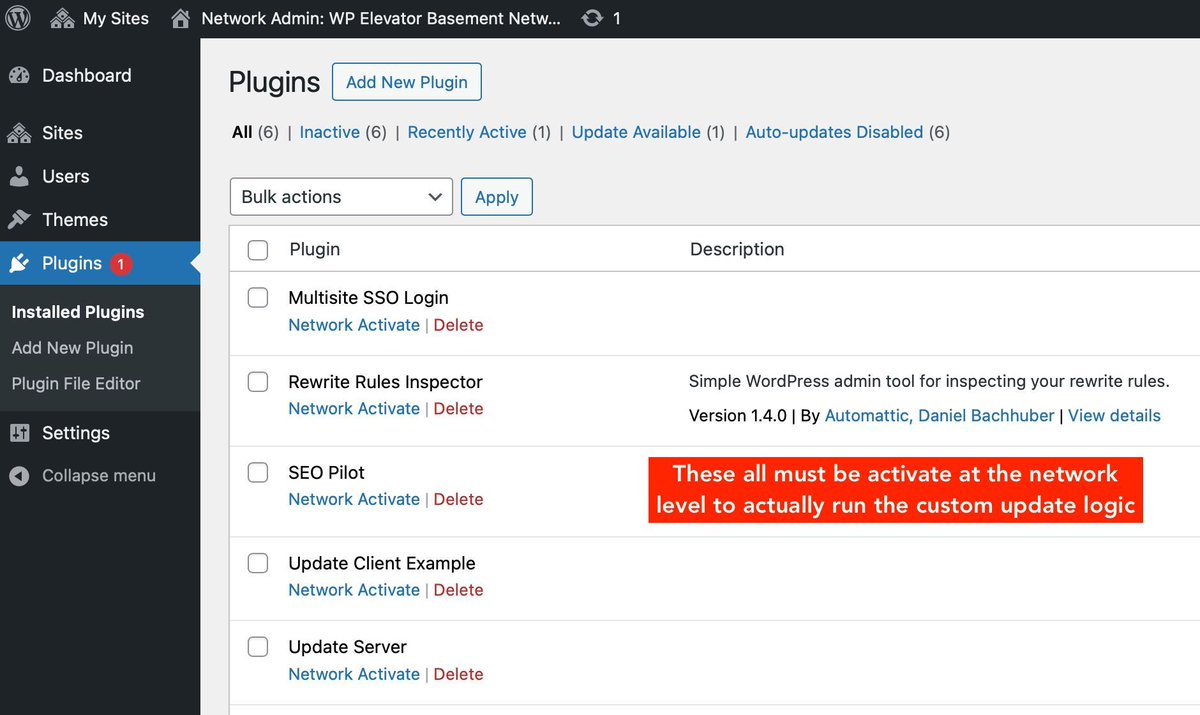
Task: Check the Multisite SSO Login checkbox
Action: (258, 298)
